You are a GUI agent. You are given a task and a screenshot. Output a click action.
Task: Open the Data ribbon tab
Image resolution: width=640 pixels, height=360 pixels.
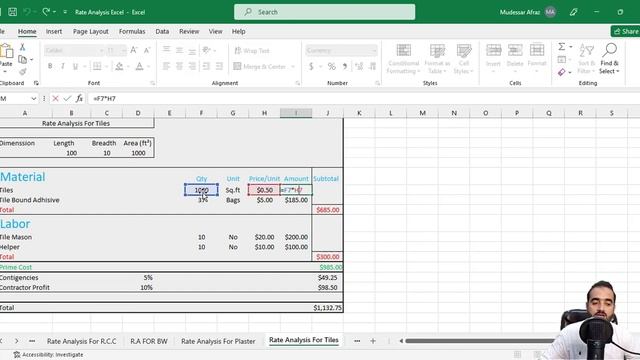[162, 31]
